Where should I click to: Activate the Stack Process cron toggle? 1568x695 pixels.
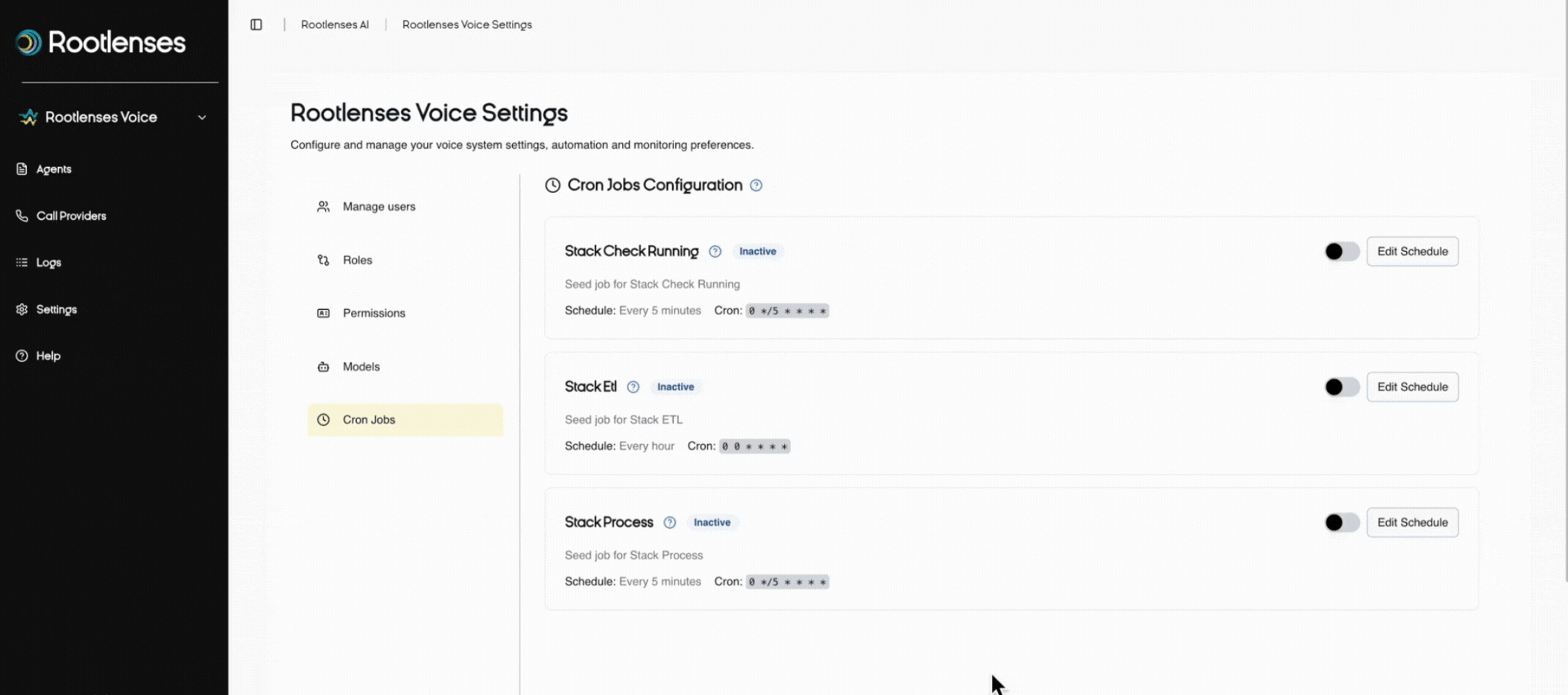point(1341,523)
